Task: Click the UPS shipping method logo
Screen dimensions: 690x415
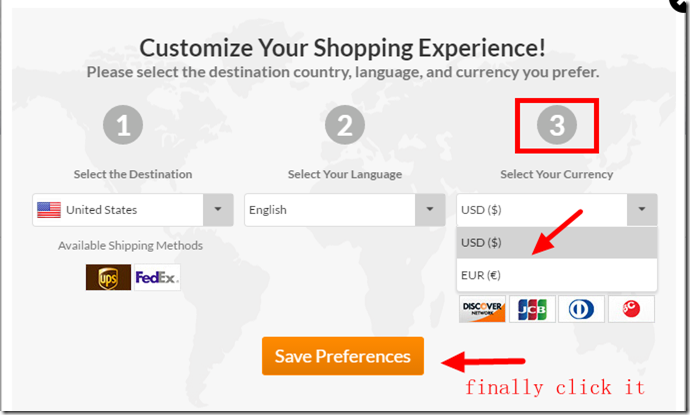Action: point(108,277)
